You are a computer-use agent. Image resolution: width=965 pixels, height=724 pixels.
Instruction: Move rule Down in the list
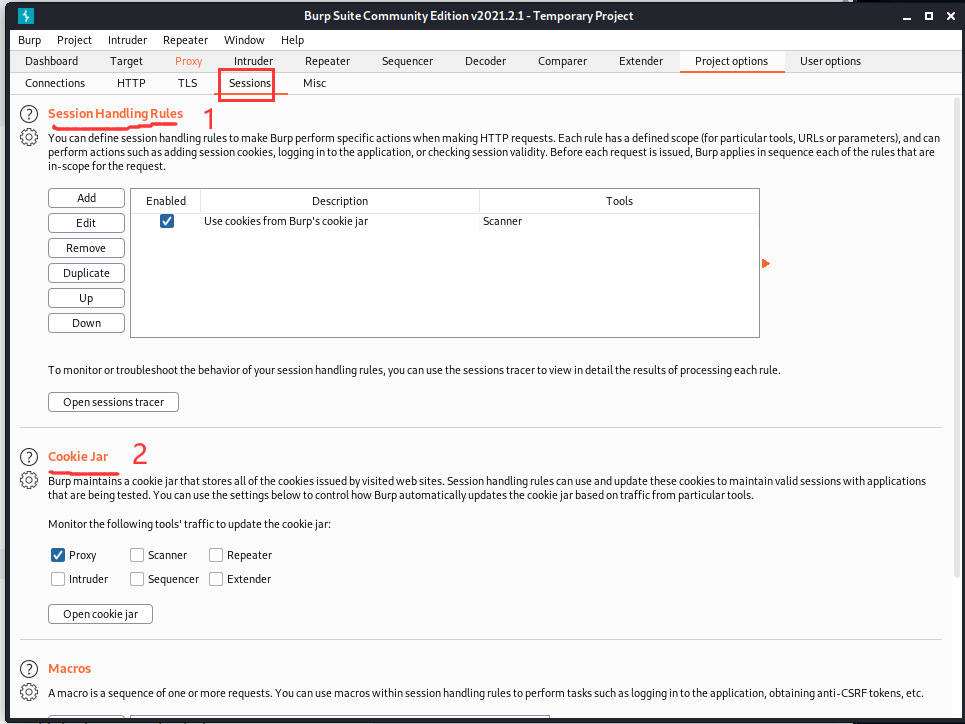pyautogui.click(x=86, y=323)
